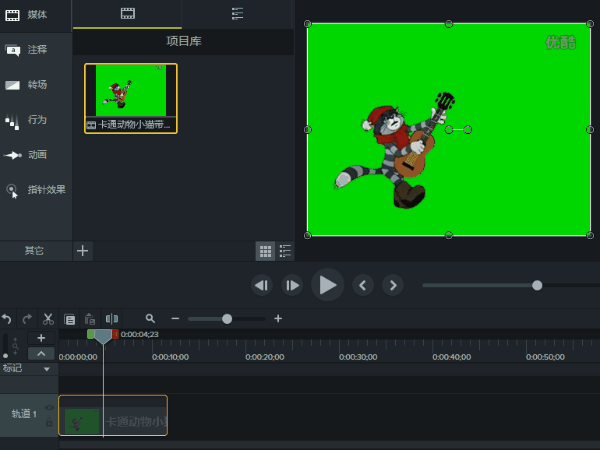
Task: Click the playhead handle on the timeline ruler
Action: (103, 336)
